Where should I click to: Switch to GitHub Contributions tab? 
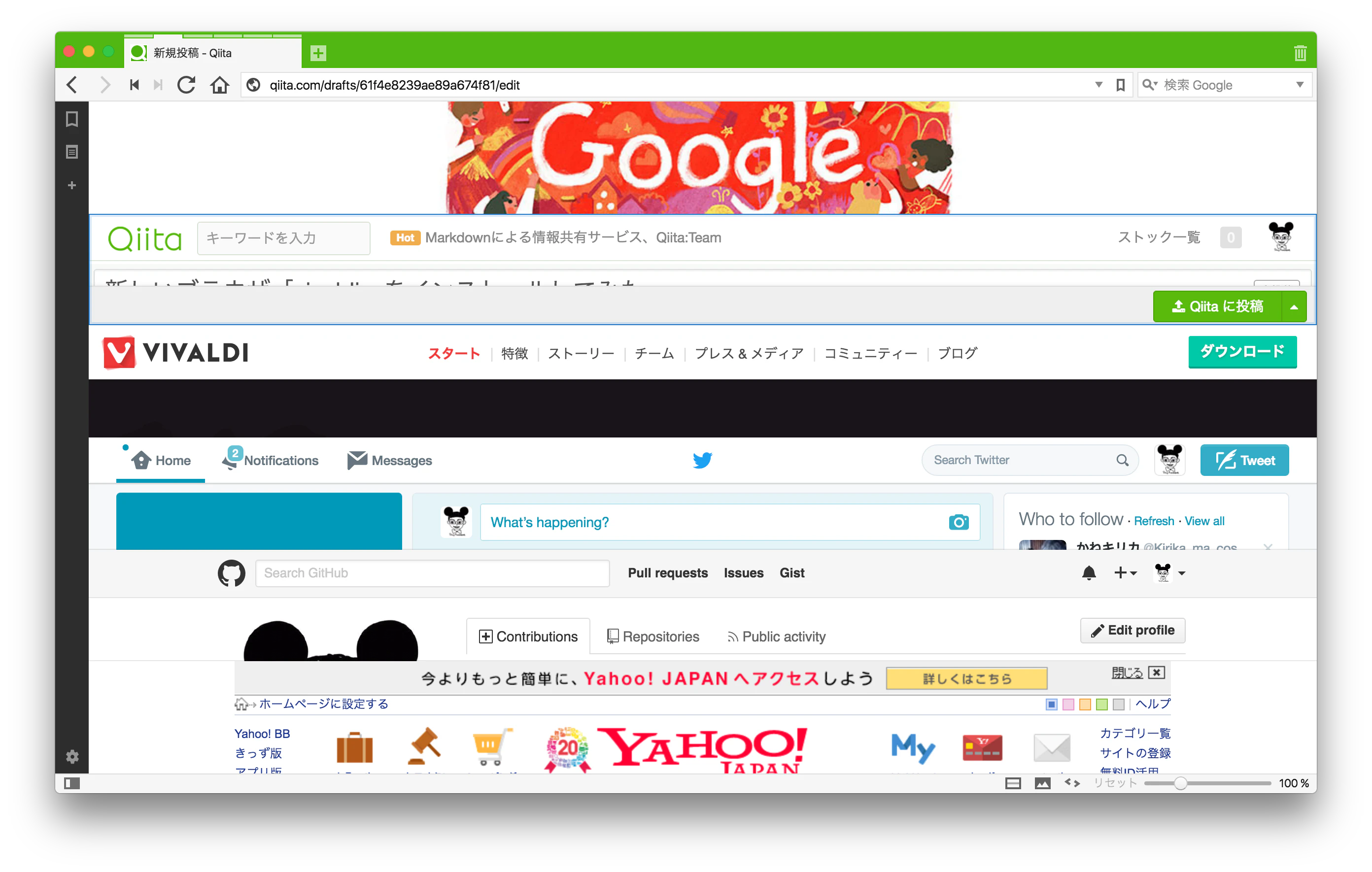click(528, 636)
